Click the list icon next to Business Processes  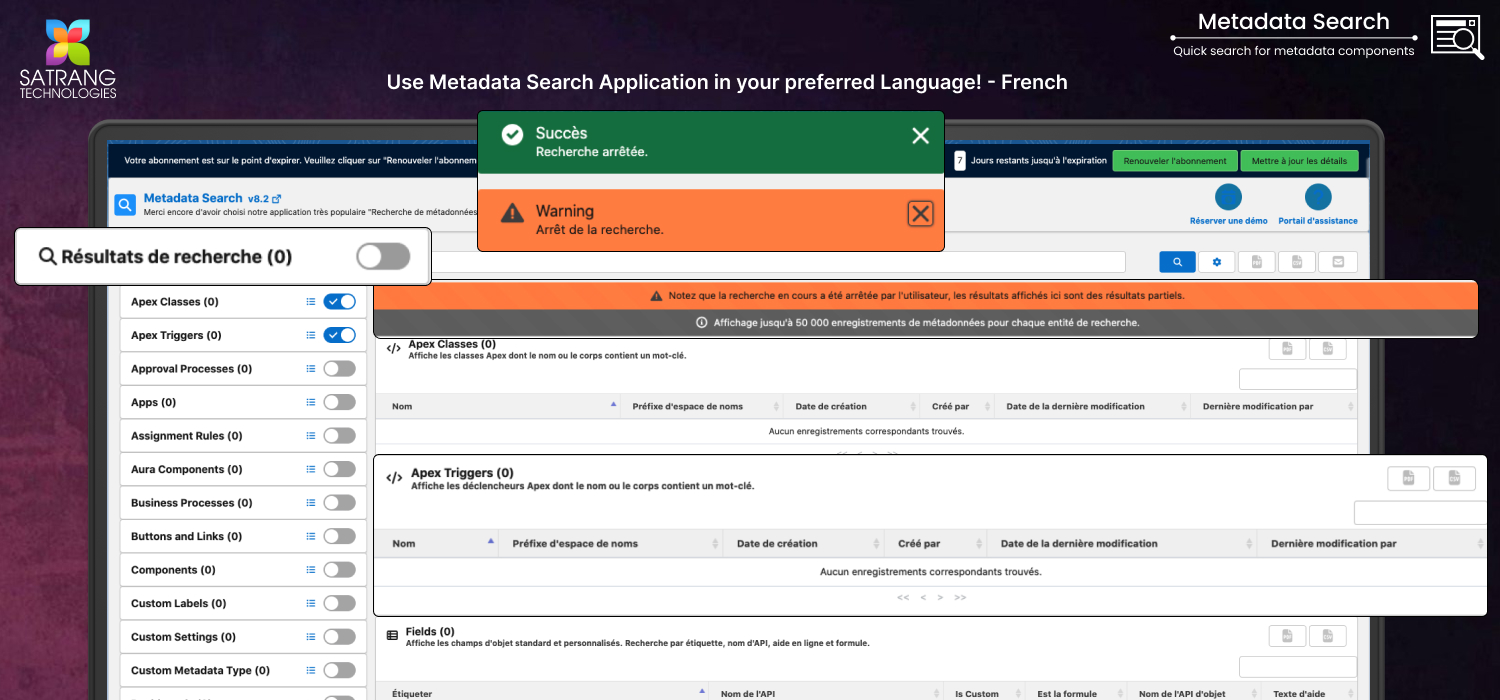[311, 503]
